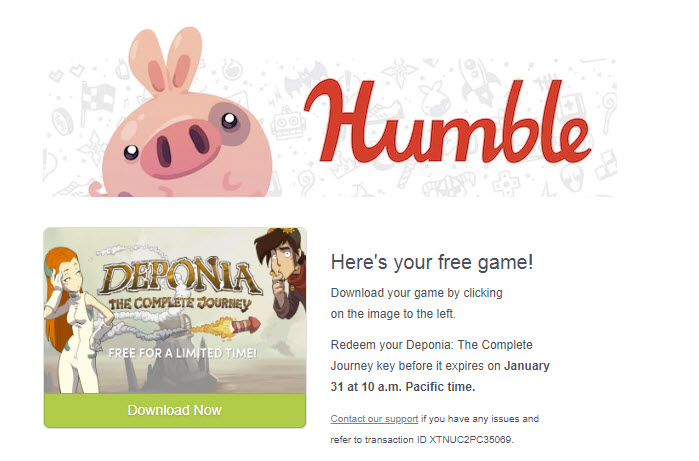The image size is (699, 461).
Task: Click the robot doodle beside the pig
Action: point(288,123)
